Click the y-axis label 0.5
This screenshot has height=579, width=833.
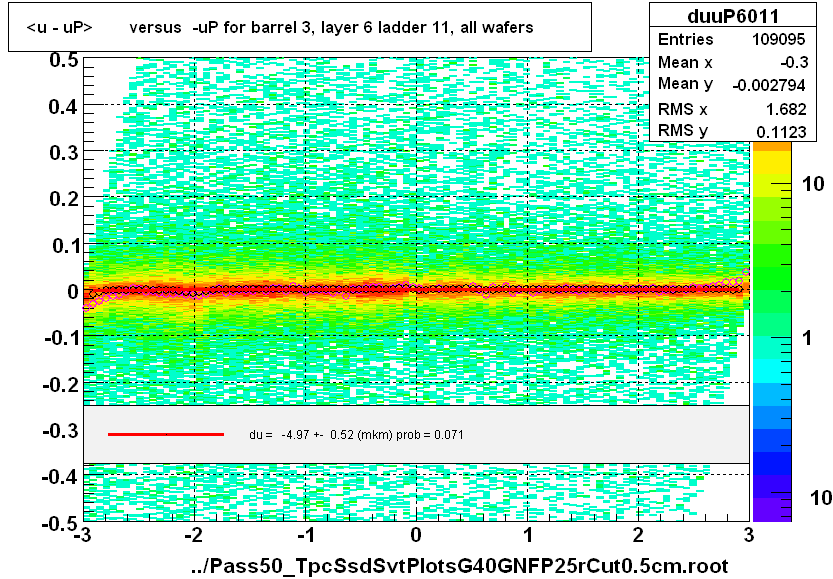click(64, 60)
